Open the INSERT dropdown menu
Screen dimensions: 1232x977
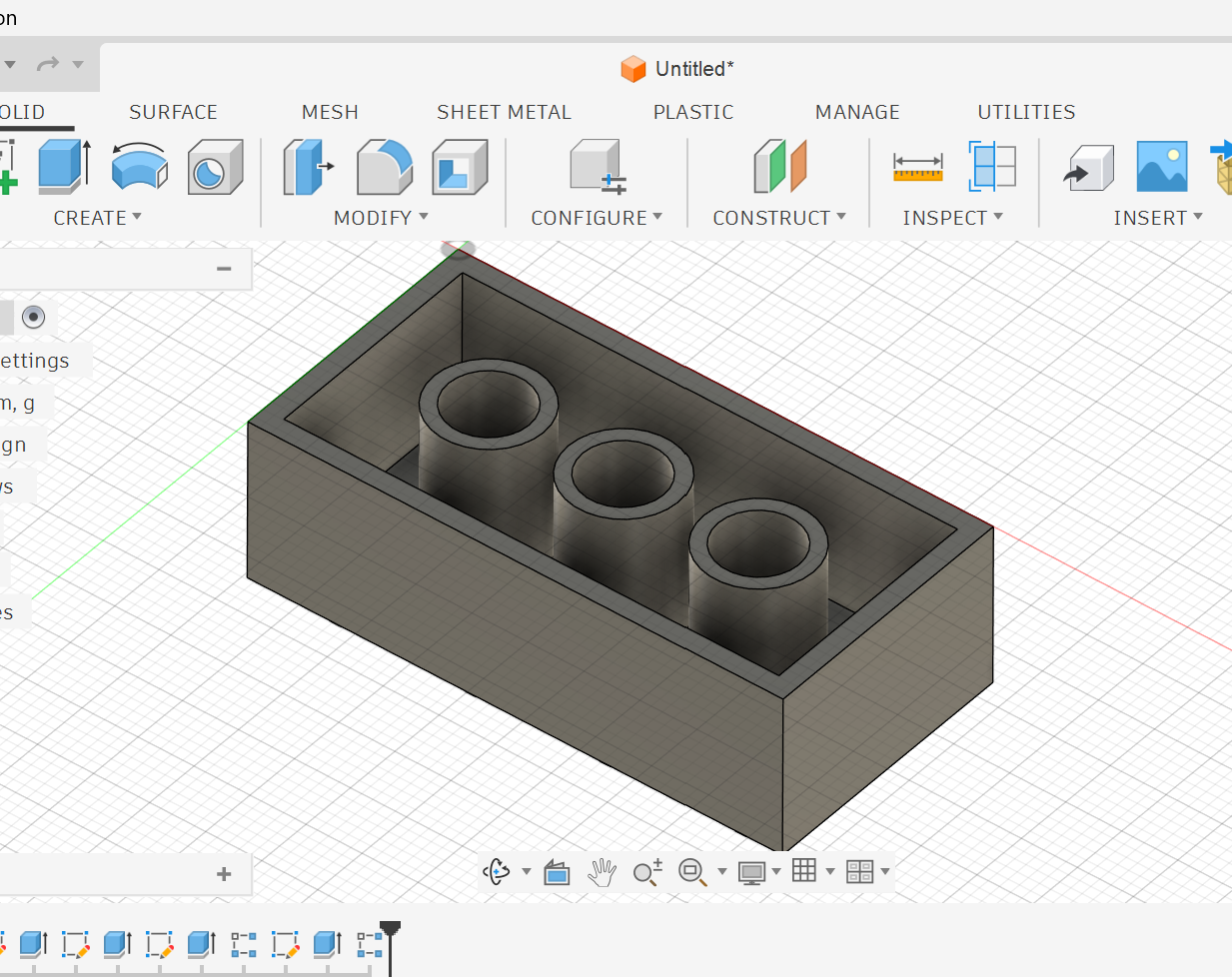(1158, 218)
